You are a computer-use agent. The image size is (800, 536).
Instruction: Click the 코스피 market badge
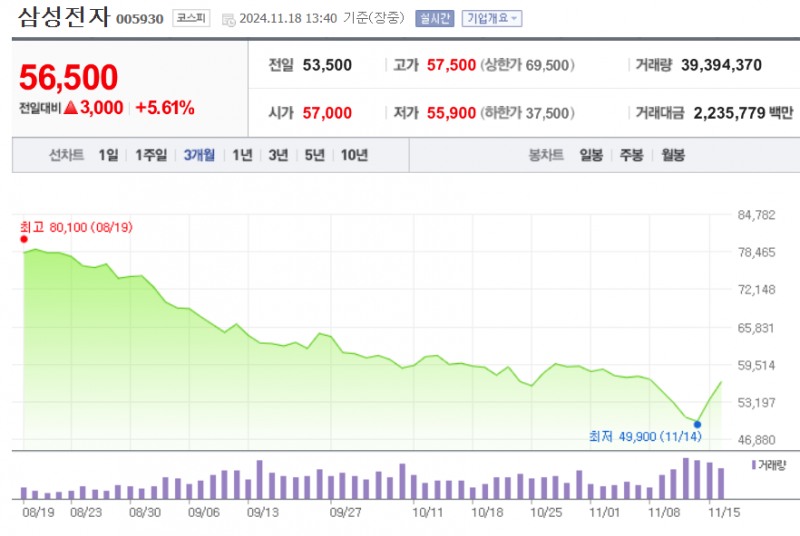[191, 18]
